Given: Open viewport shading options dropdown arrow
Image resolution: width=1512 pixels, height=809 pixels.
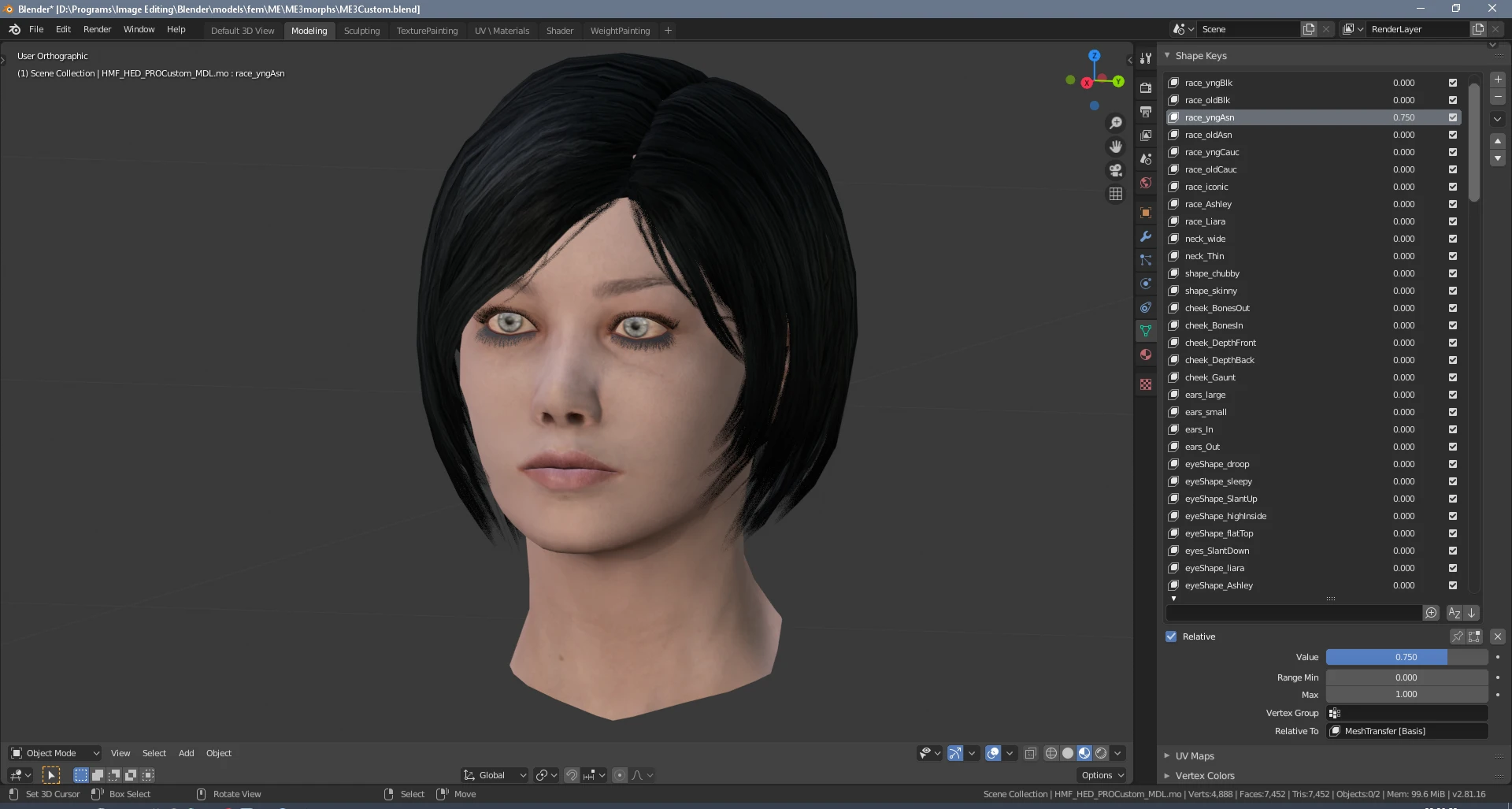Looking at the screenshot, I should point(1117,753).
